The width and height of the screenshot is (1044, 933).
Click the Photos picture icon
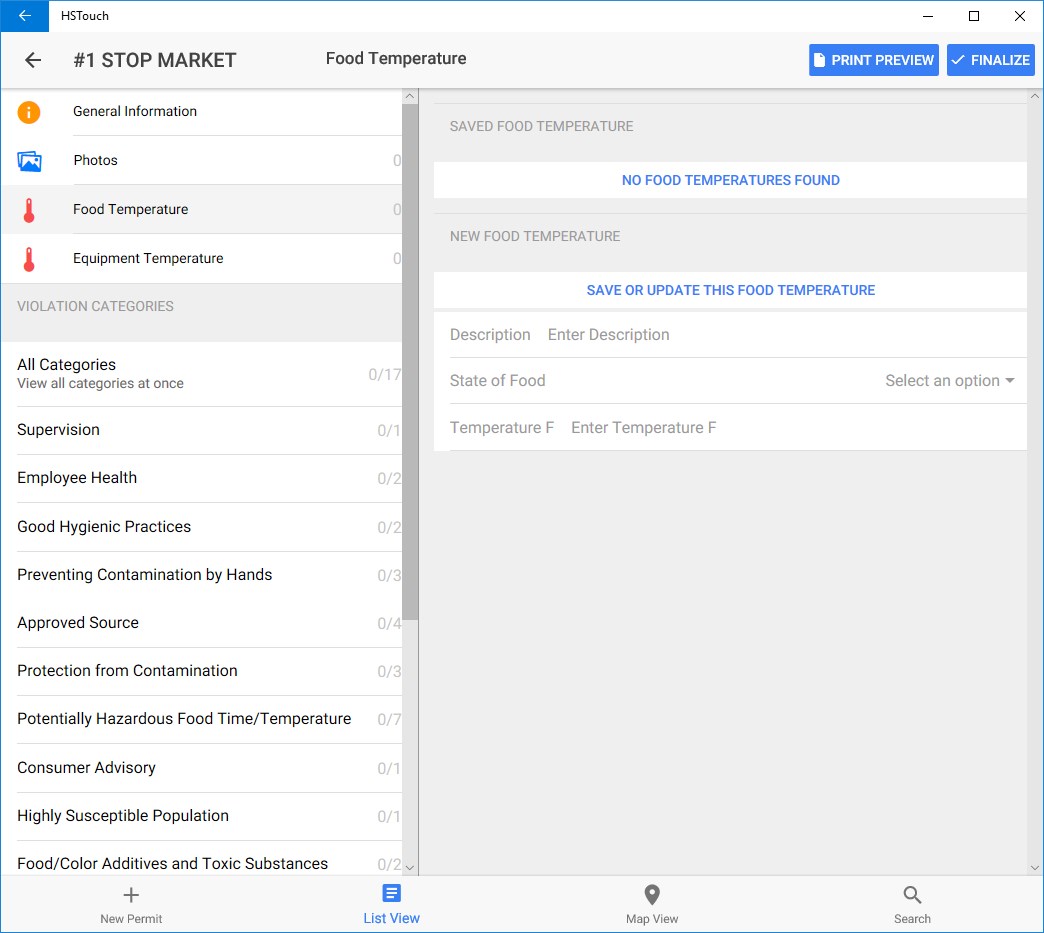click(29, 160)
